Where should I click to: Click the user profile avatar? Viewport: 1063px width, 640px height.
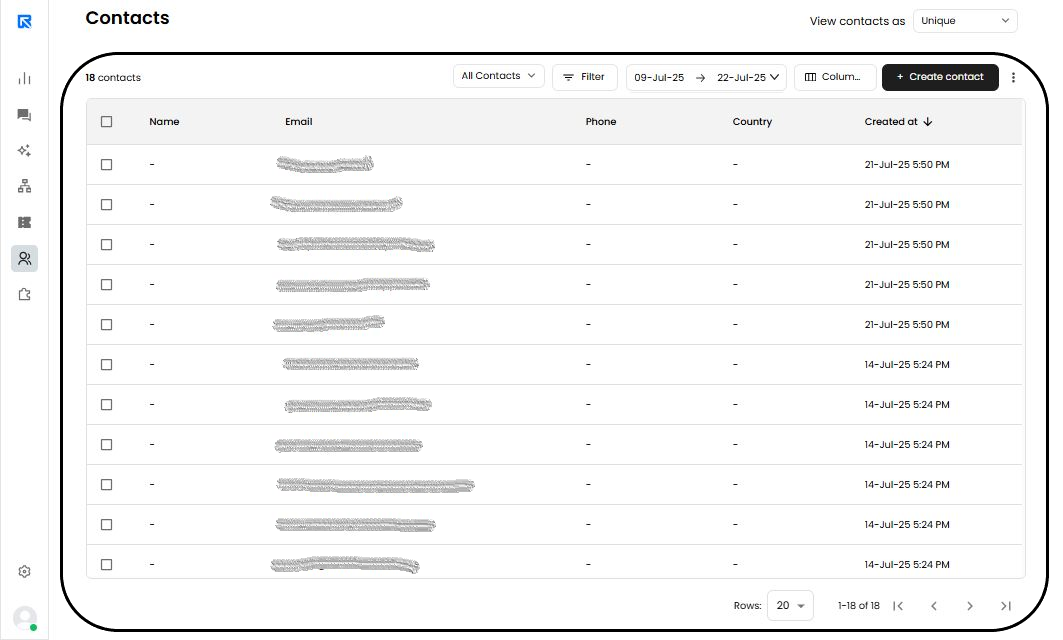25,618
